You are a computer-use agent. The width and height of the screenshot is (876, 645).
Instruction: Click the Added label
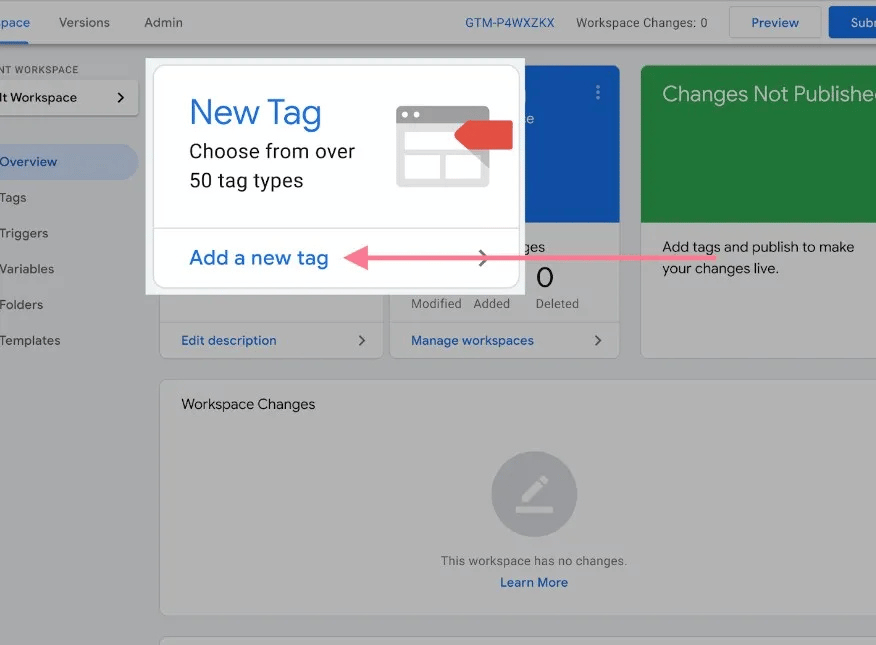coord(492,304)
